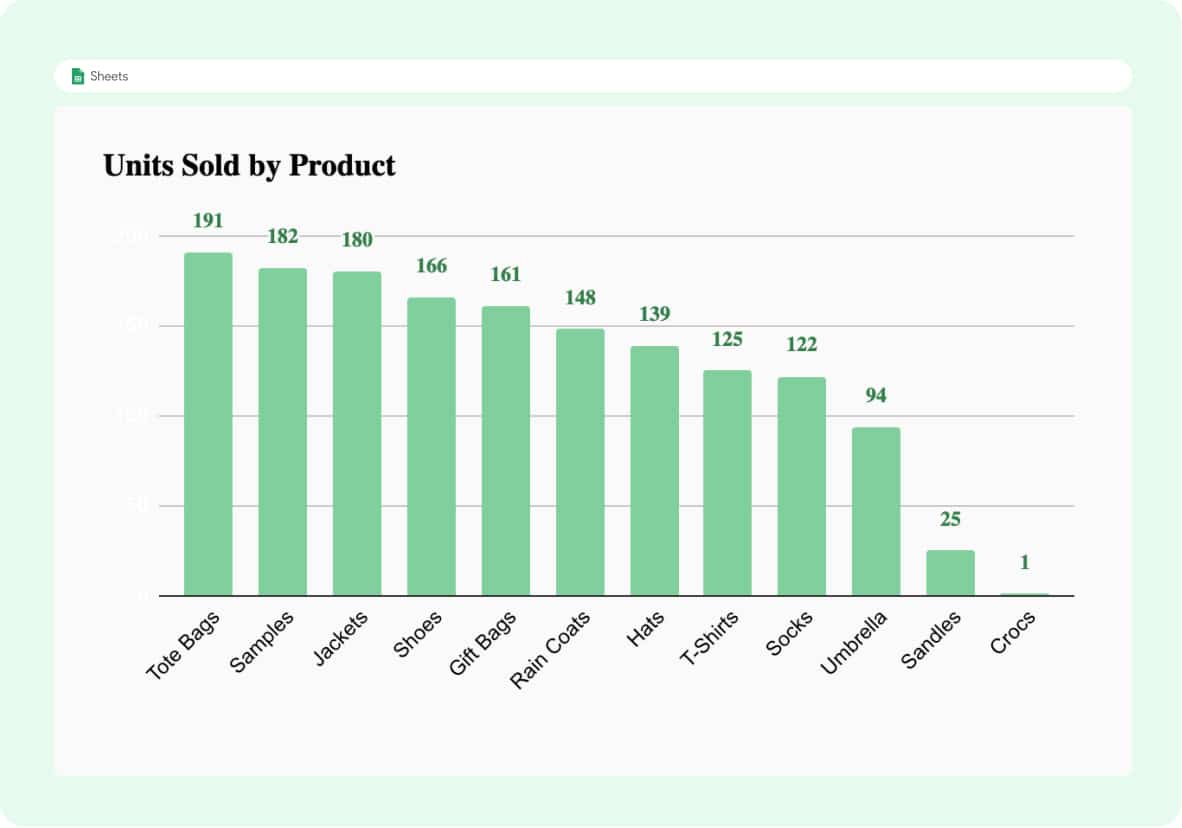Click the 191 data label
This screenshot has height=828, width=1182.
[208, 221]
